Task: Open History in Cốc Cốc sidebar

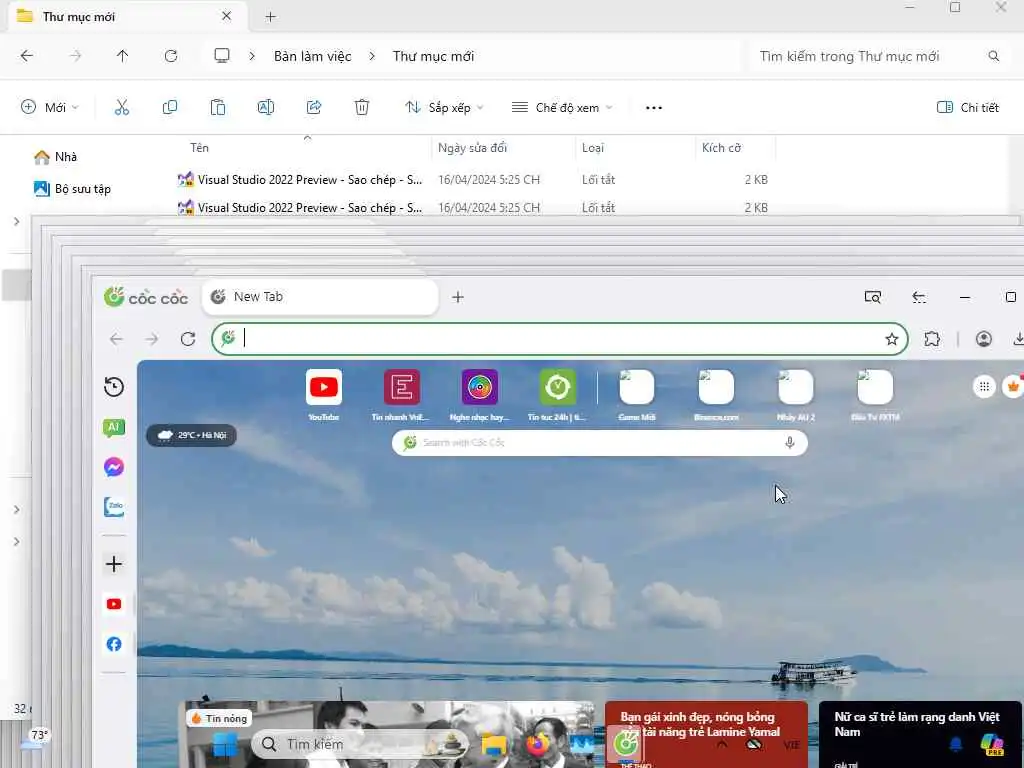Action: pyautogui.click(x=114, y=387)
